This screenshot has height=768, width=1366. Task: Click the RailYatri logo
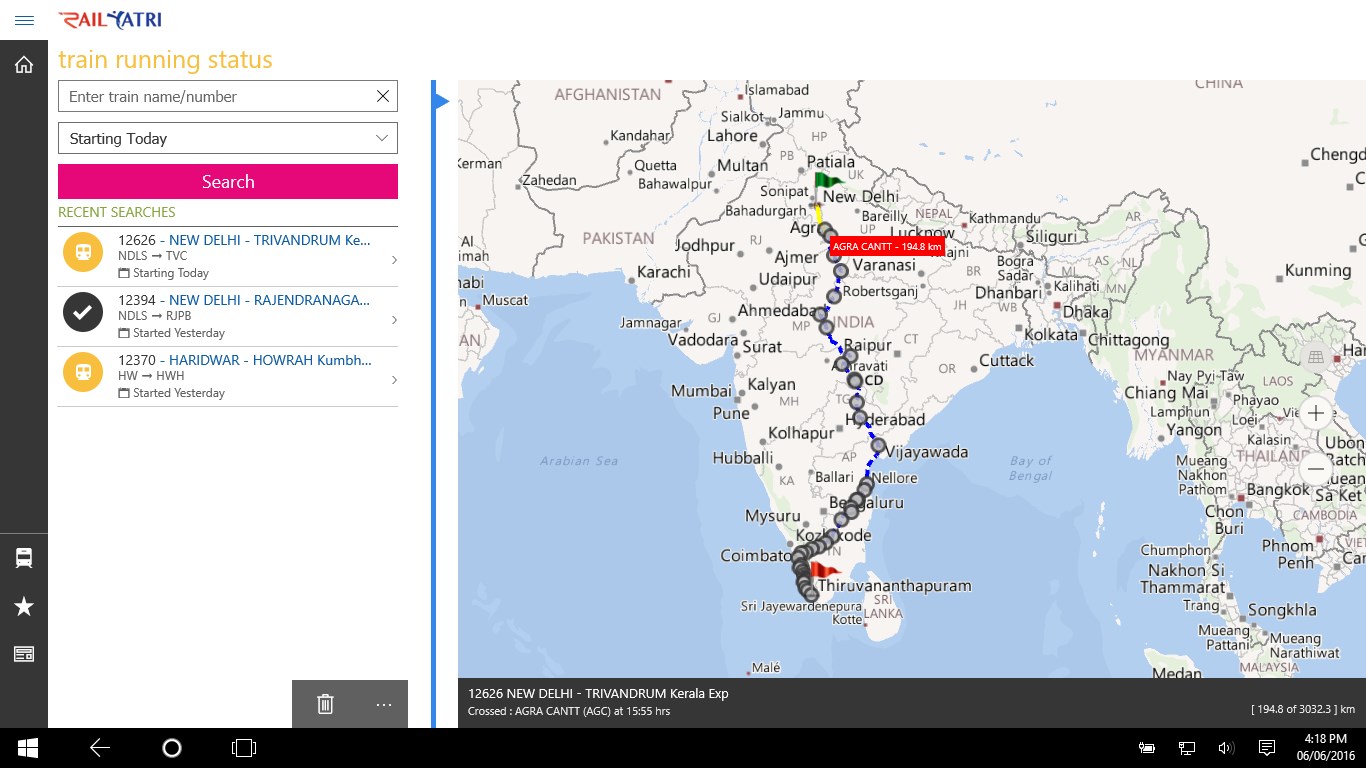click(x=109, y=20)
